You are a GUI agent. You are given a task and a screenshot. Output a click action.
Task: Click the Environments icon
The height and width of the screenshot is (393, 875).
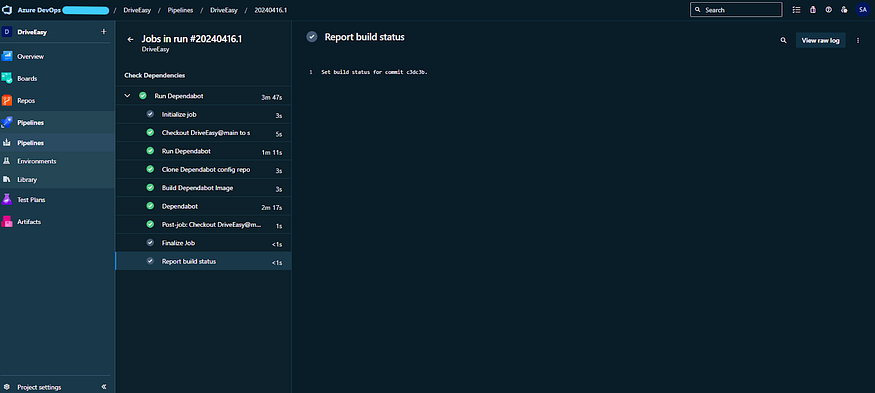7,161
